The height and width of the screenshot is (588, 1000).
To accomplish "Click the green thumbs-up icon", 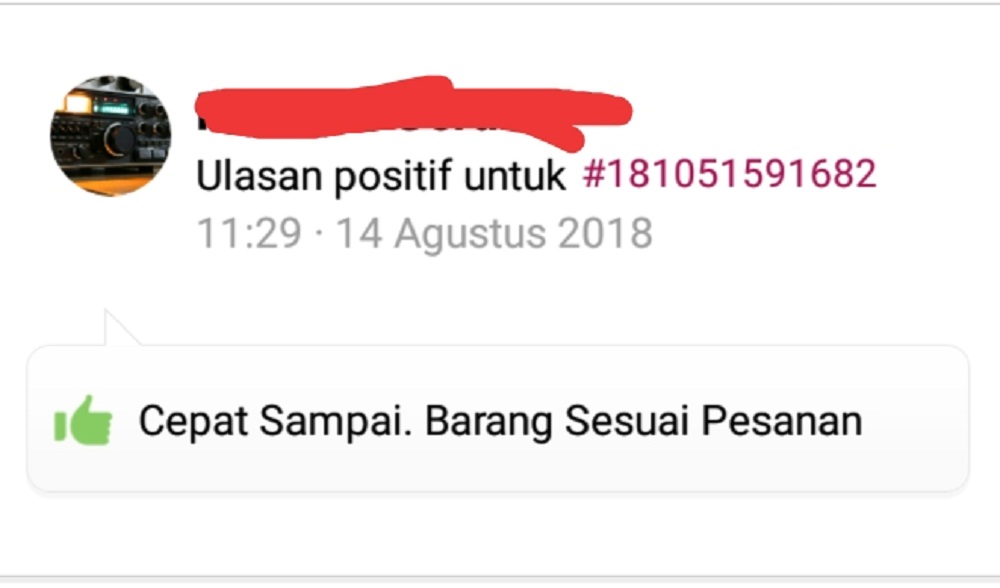I will pos(84,420).
